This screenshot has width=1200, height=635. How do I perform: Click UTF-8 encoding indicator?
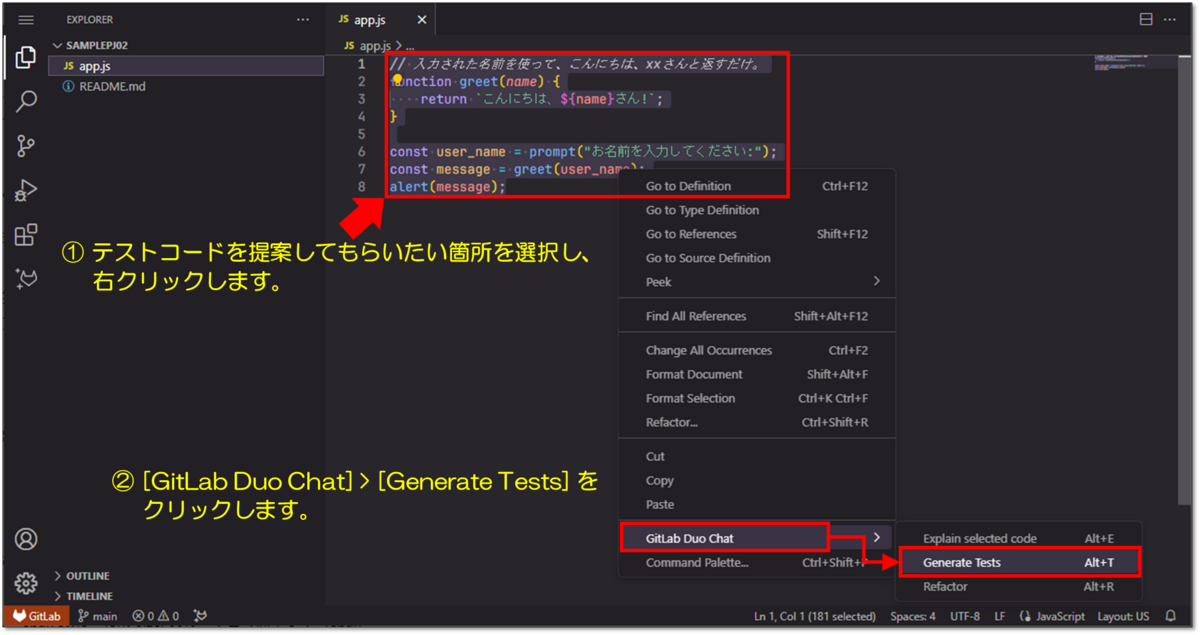965,616
